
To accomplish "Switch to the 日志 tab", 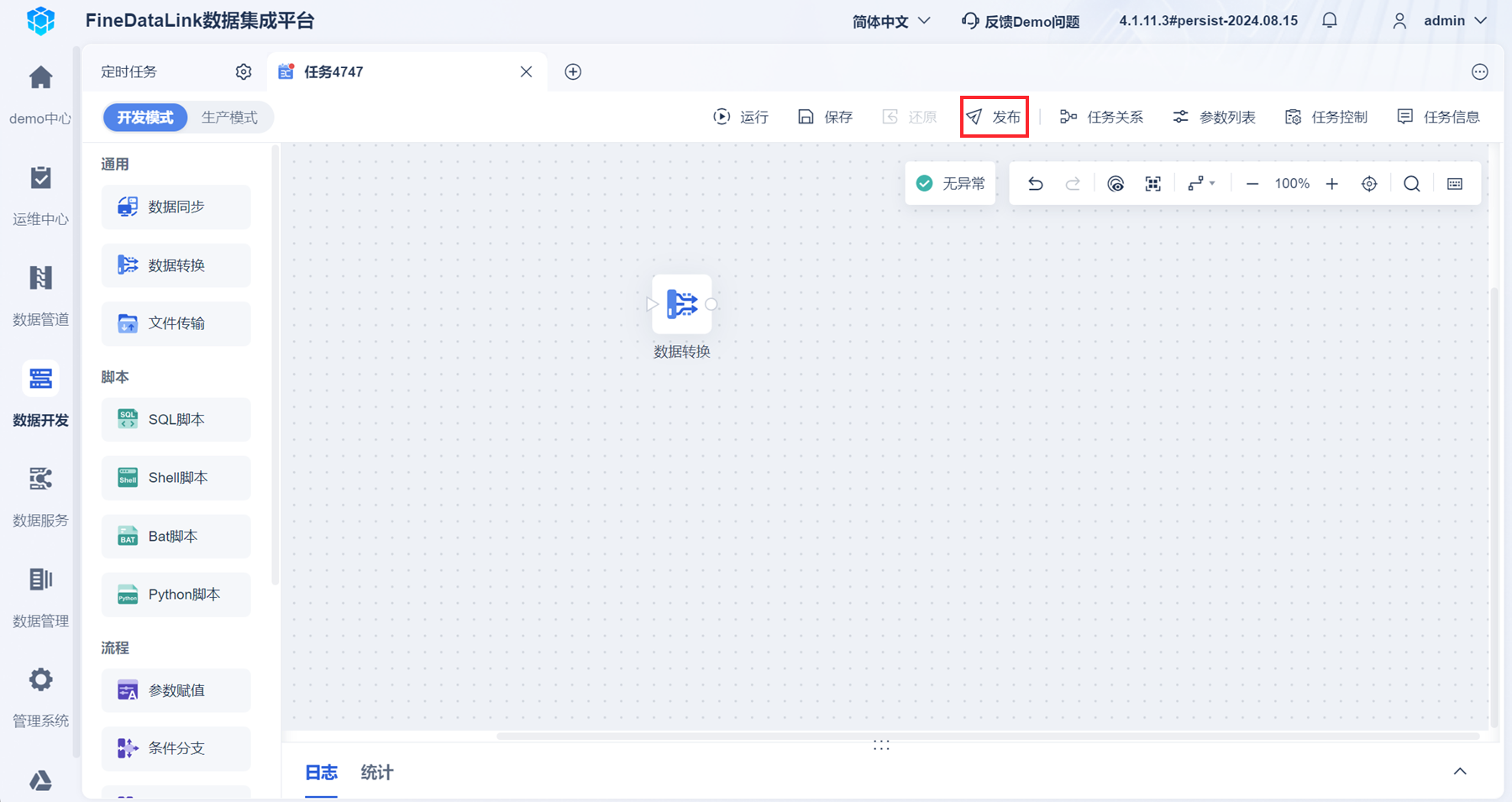I will [x=321, y=773].
